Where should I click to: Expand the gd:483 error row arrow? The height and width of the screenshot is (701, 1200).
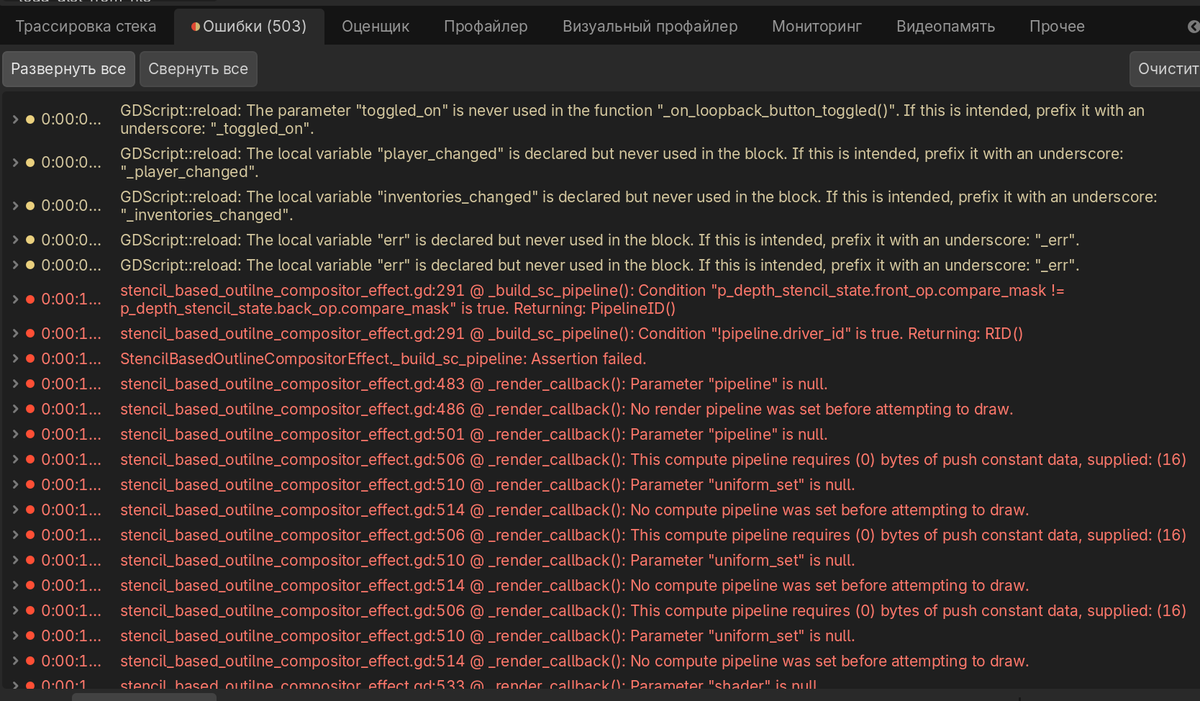(14, 383)
